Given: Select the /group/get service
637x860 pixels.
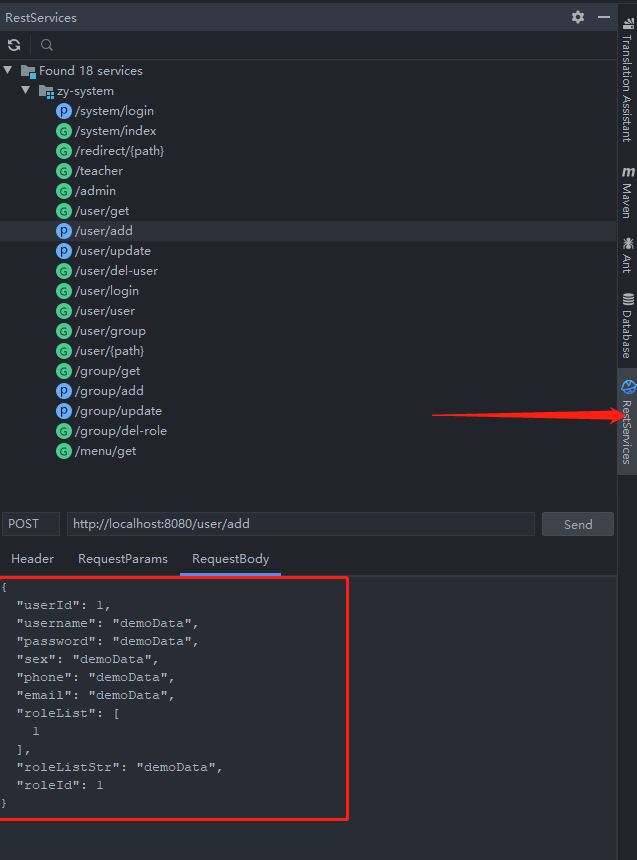Looking at the screenshot, I should [108, 371].
